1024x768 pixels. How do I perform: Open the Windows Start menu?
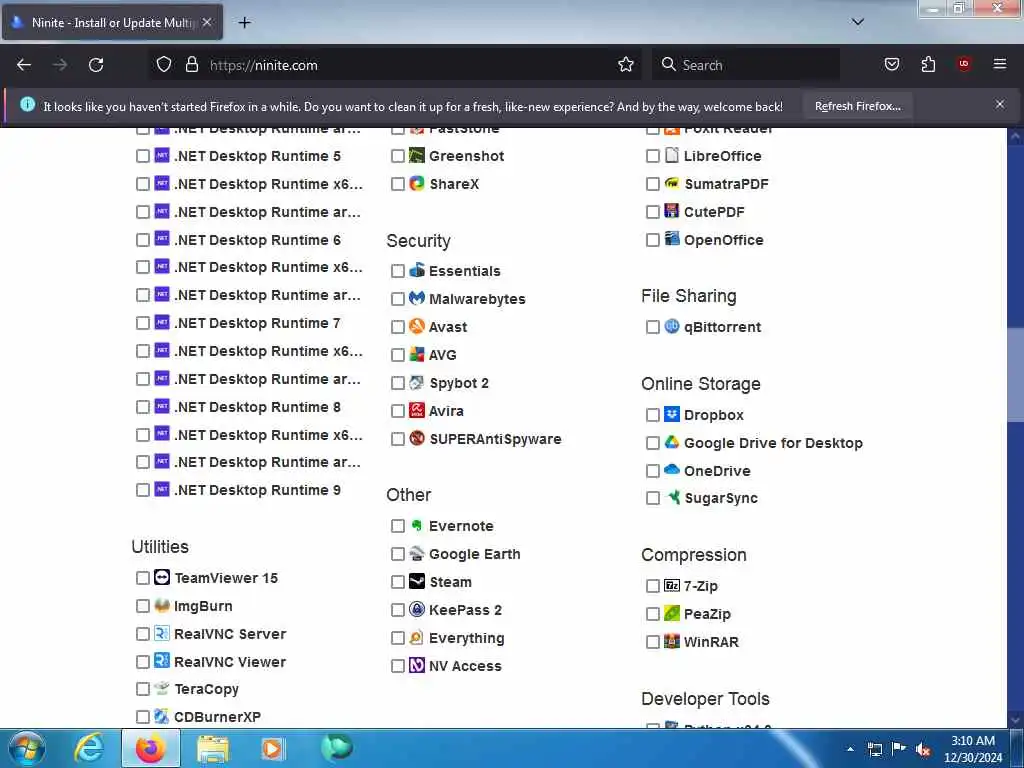point(26,748)
